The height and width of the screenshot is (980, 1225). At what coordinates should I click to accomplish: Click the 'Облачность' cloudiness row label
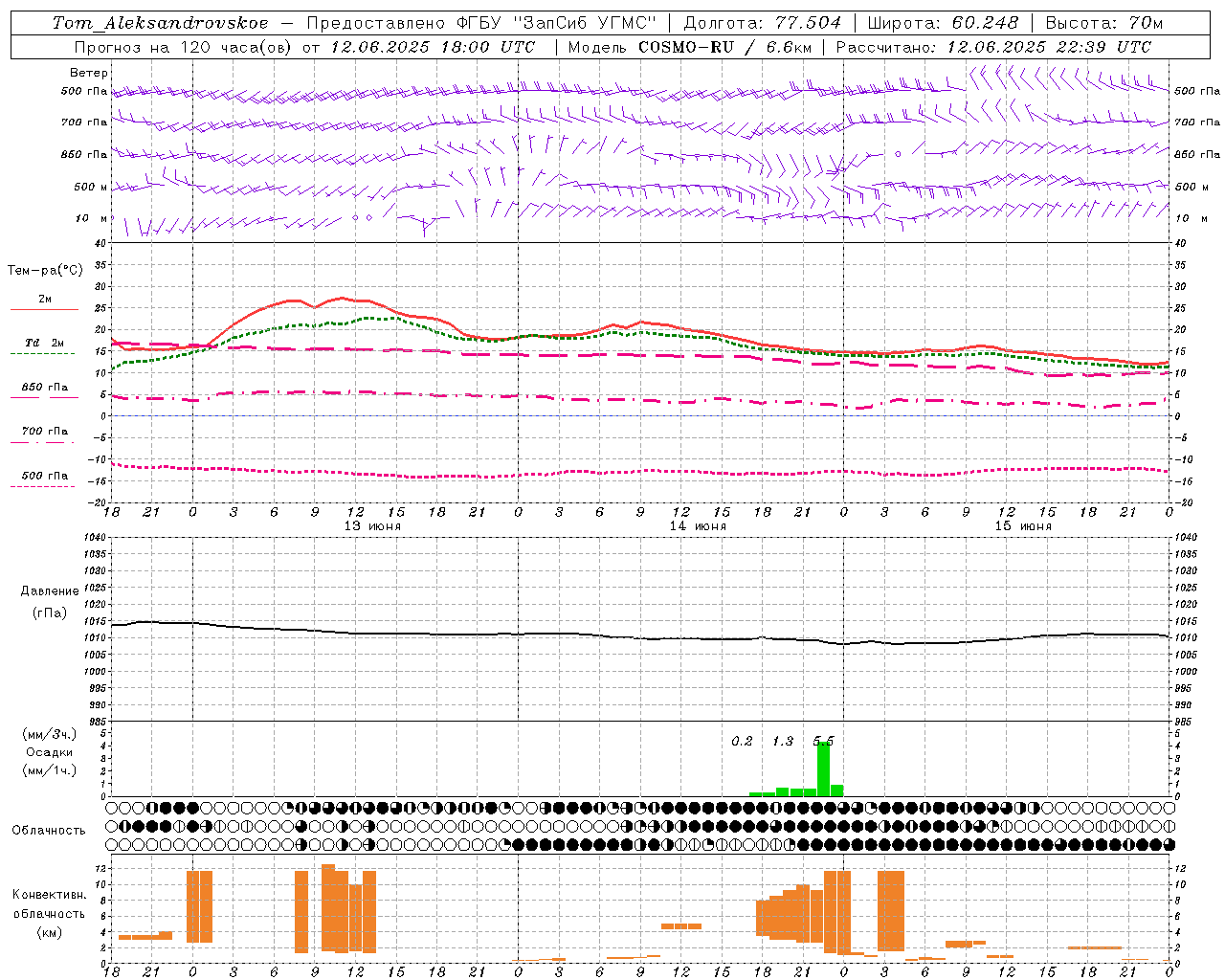click(x=49, y=831)
